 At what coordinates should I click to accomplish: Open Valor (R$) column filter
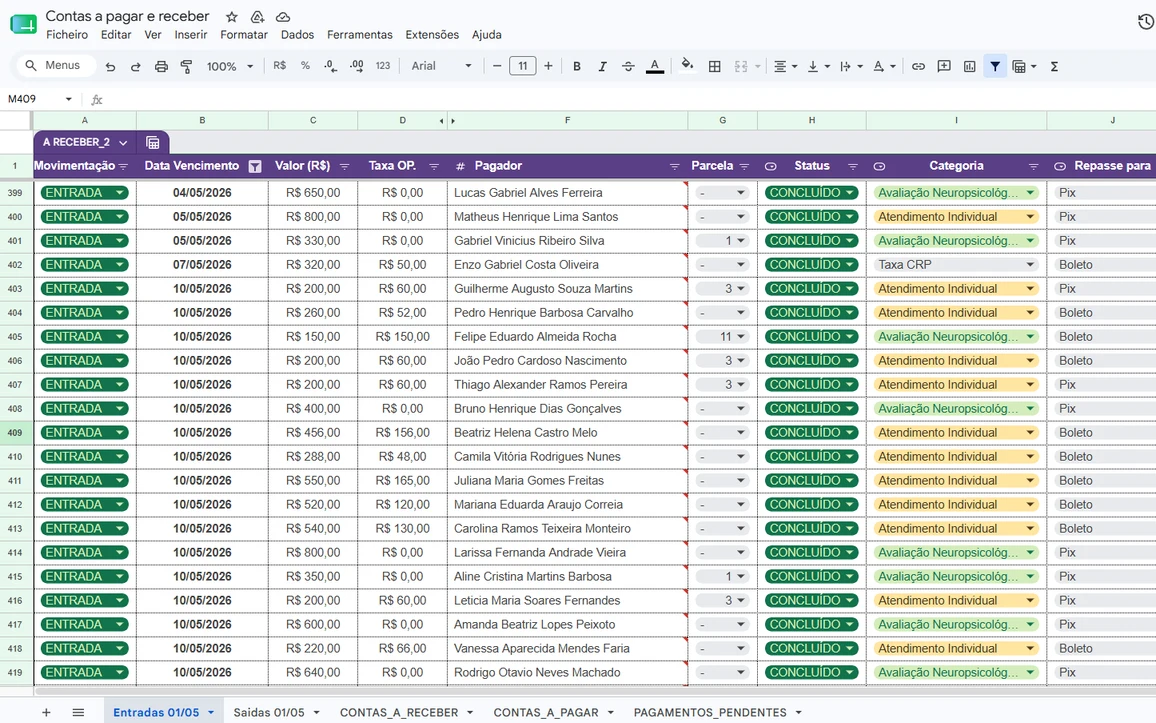coord(344,167)
